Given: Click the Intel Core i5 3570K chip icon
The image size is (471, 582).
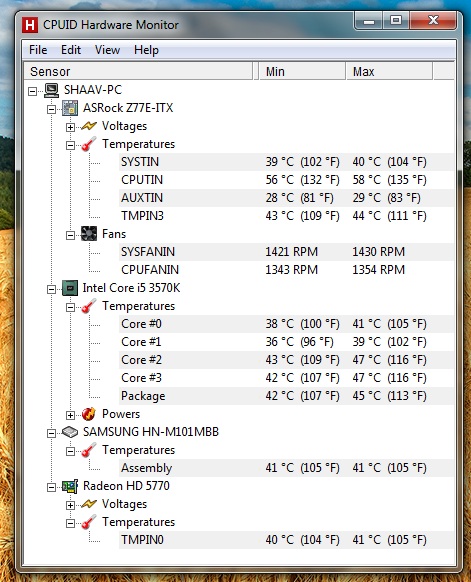Looking at the screenshot, I should 70,288.
